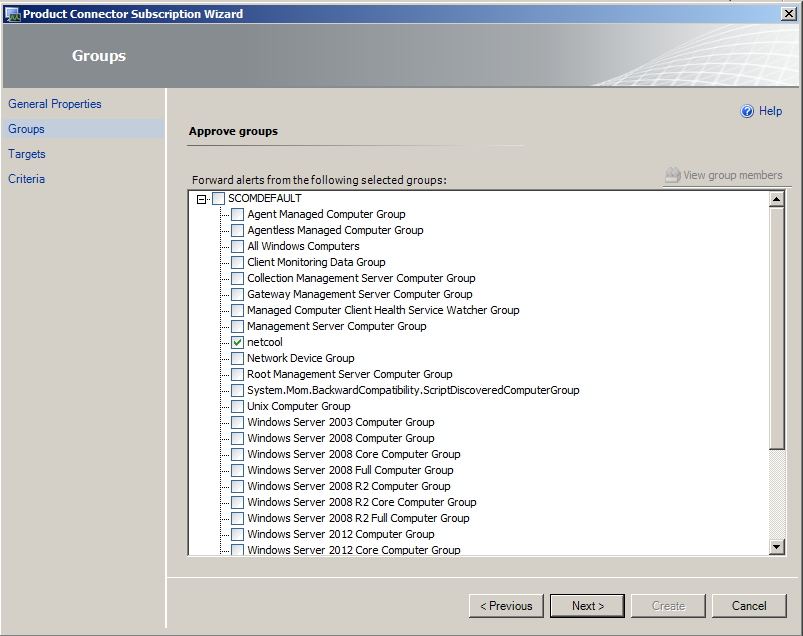
Task: Check Root Management Server Computer Group box
Action: pyautogui.click(x=237, y=374)
